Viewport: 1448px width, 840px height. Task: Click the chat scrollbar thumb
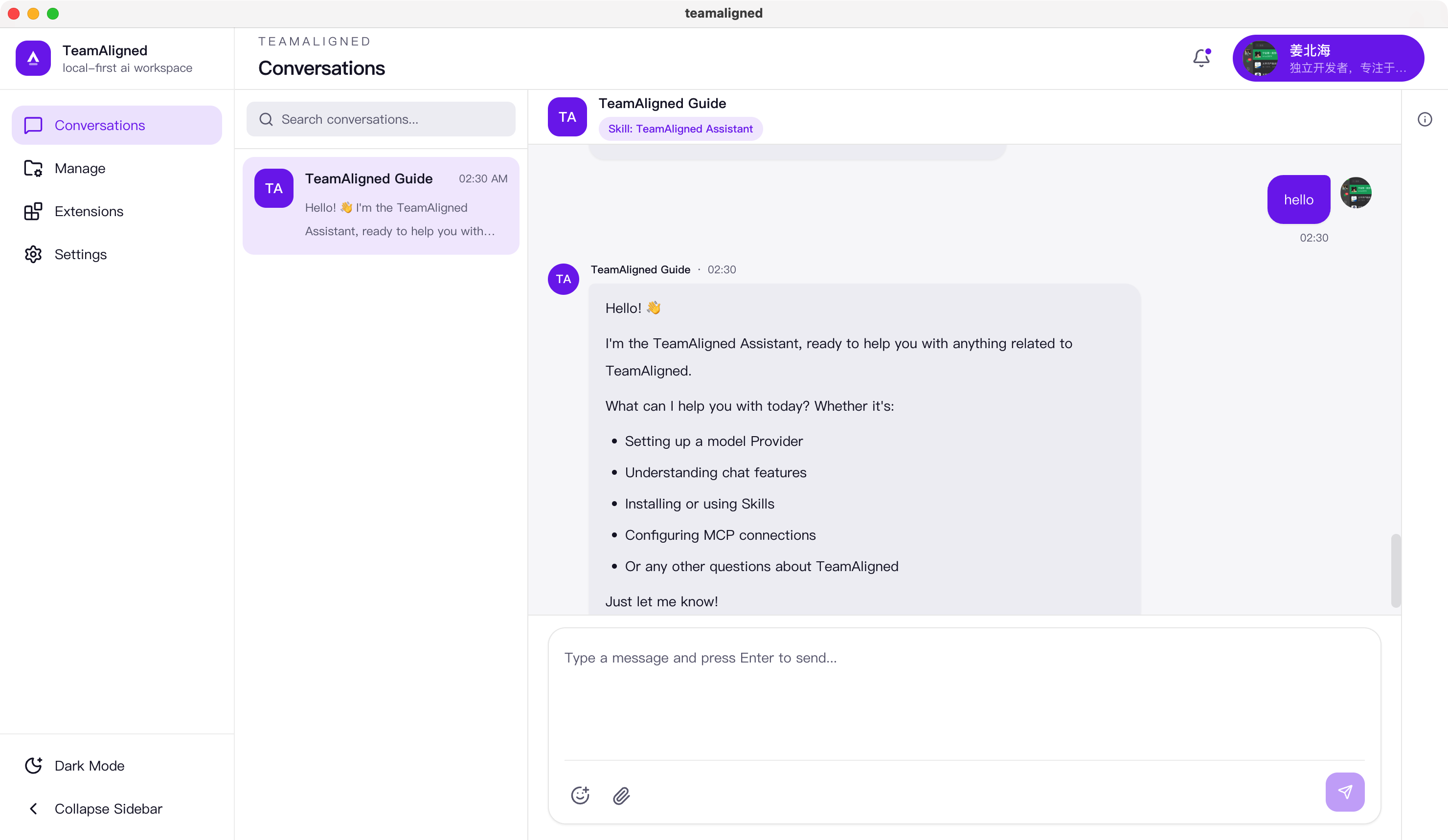point(1396,570)
